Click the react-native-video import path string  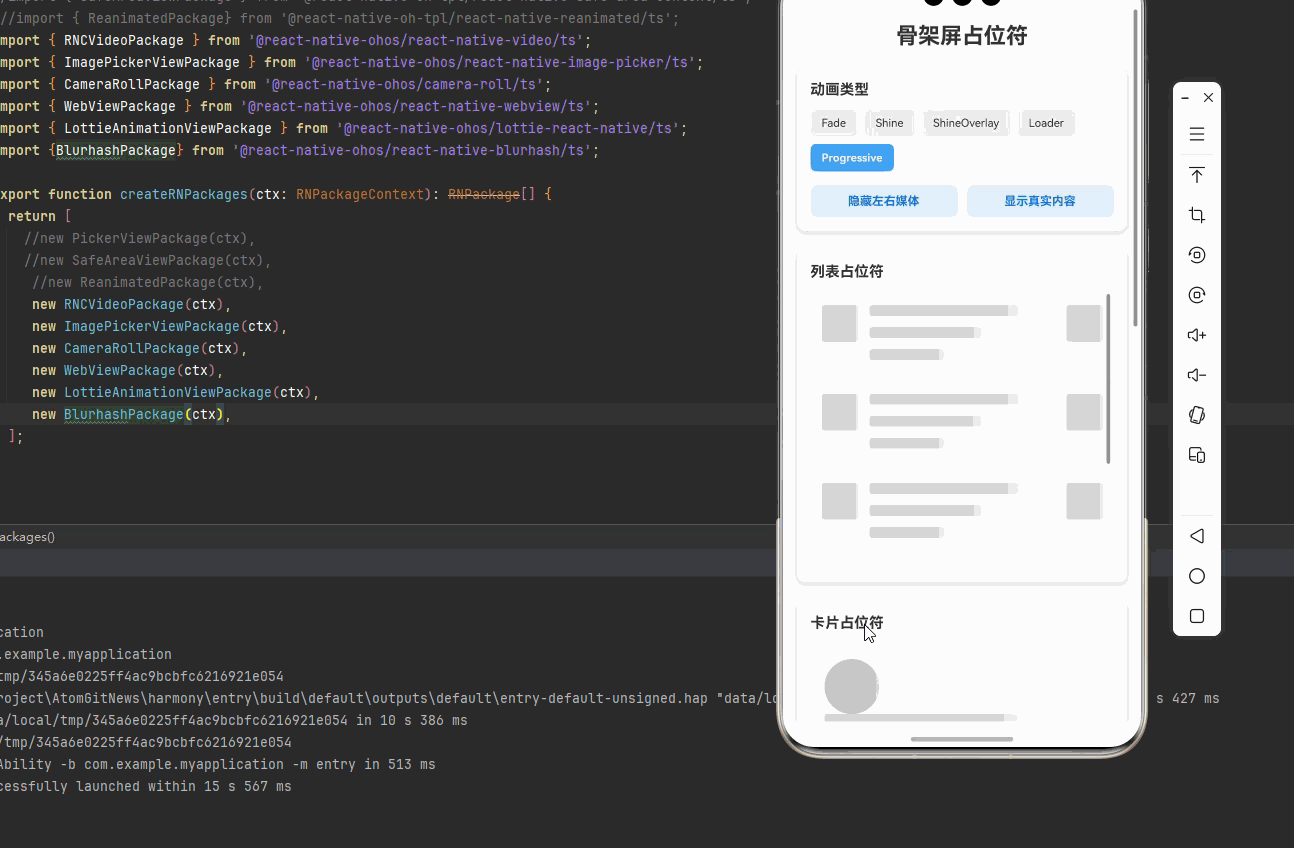(416, 40)
